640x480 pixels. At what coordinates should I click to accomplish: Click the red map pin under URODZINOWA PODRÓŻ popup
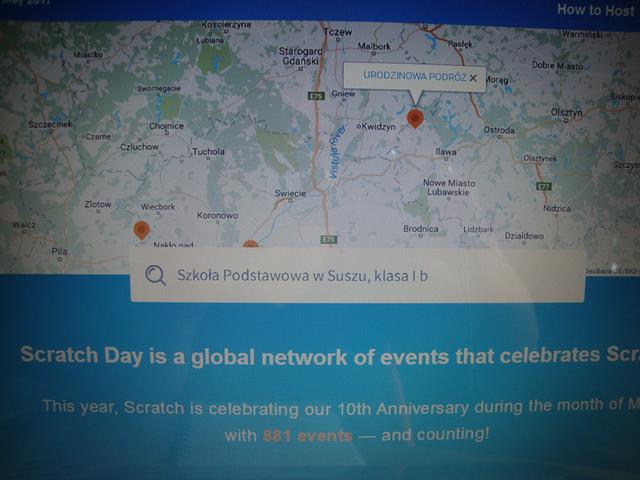pyautogui.click(x=415, y=118)
